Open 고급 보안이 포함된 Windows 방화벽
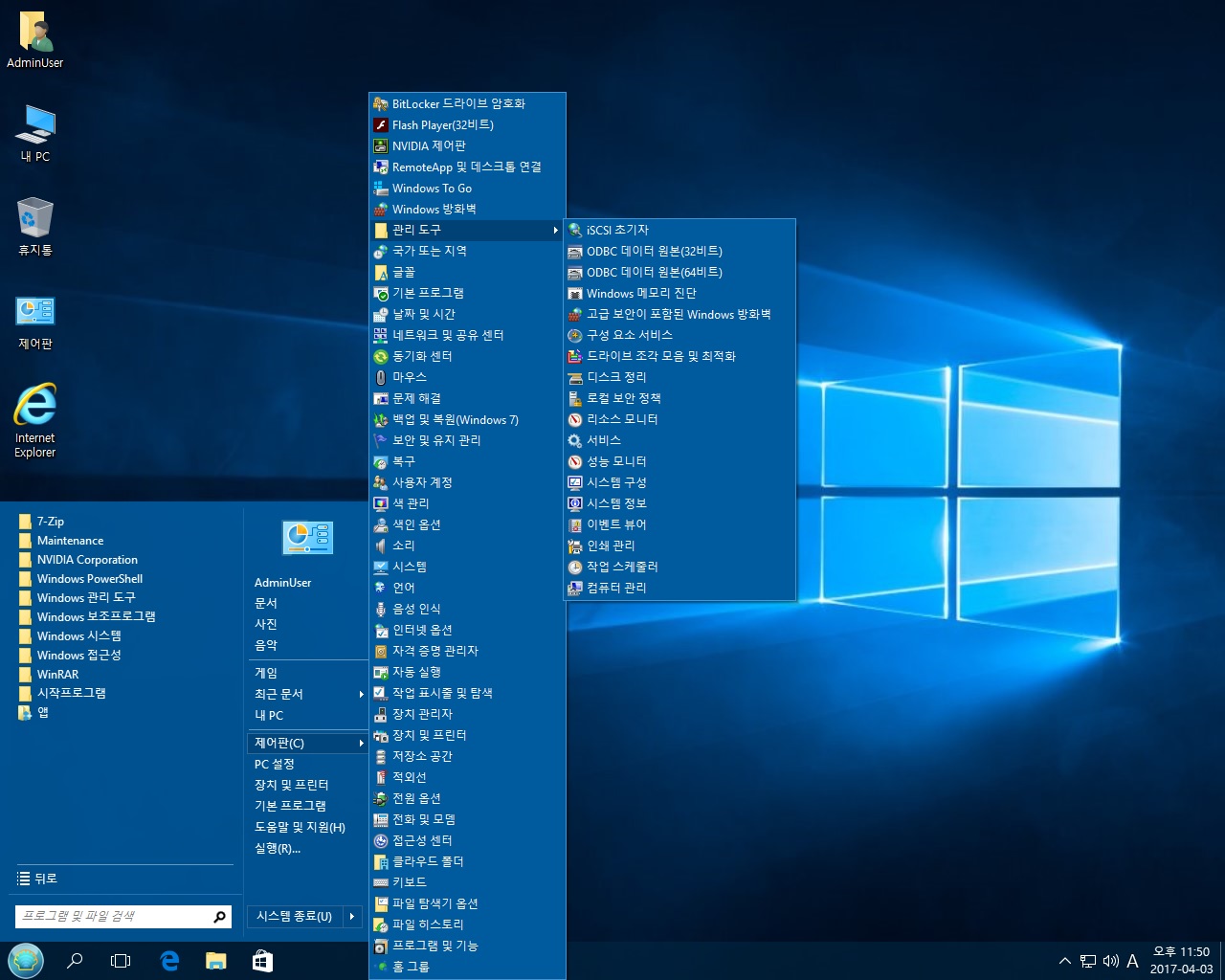 coord(680,314)
